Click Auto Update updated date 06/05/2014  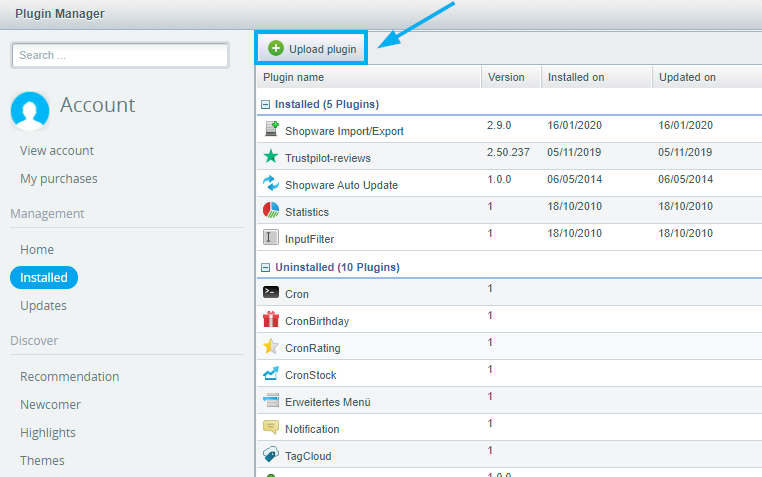click(x=685, y=179)
